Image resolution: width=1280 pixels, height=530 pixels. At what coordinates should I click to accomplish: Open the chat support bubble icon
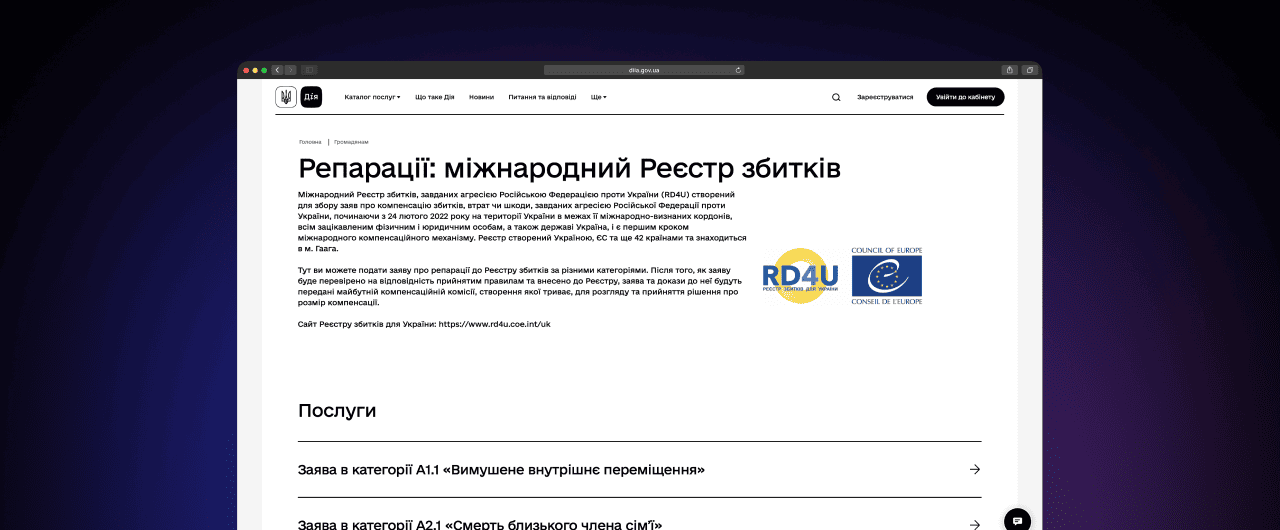[x=1017, y=521]
